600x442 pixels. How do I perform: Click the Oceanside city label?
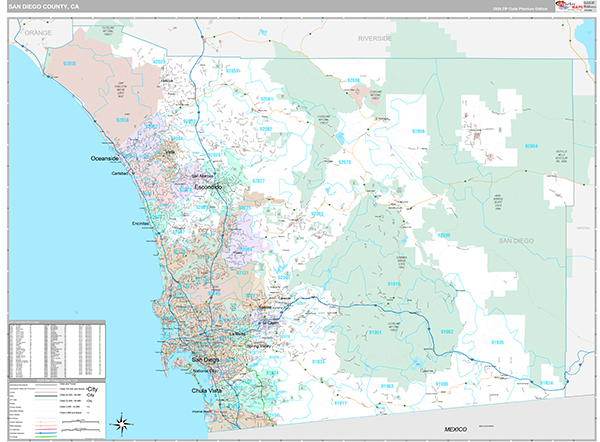point(106,158)
